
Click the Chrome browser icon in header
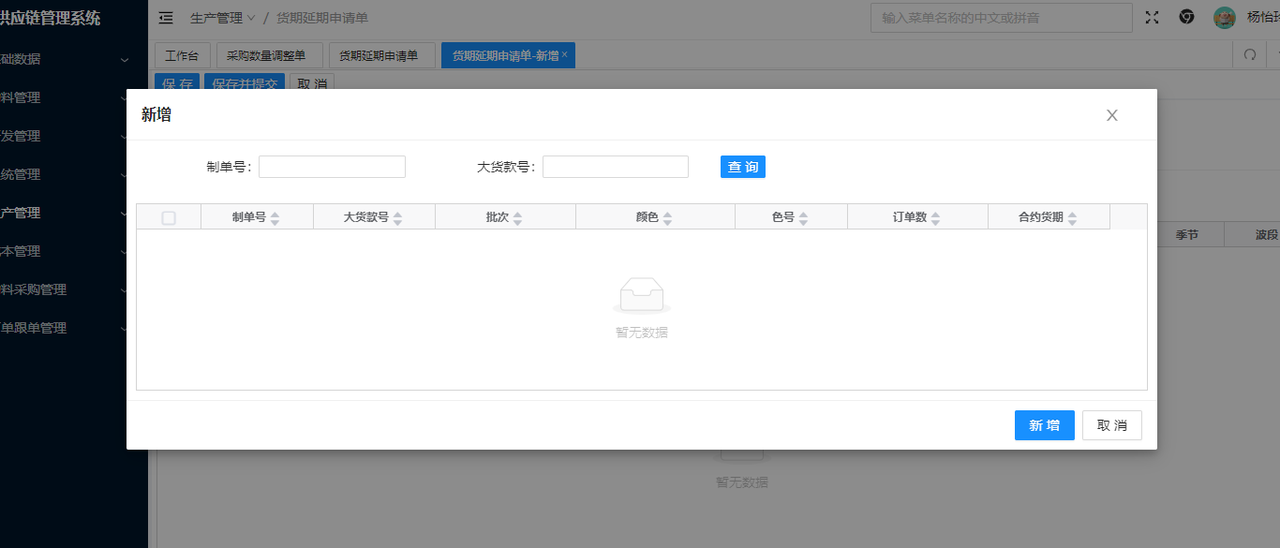tap(1186, 17)
